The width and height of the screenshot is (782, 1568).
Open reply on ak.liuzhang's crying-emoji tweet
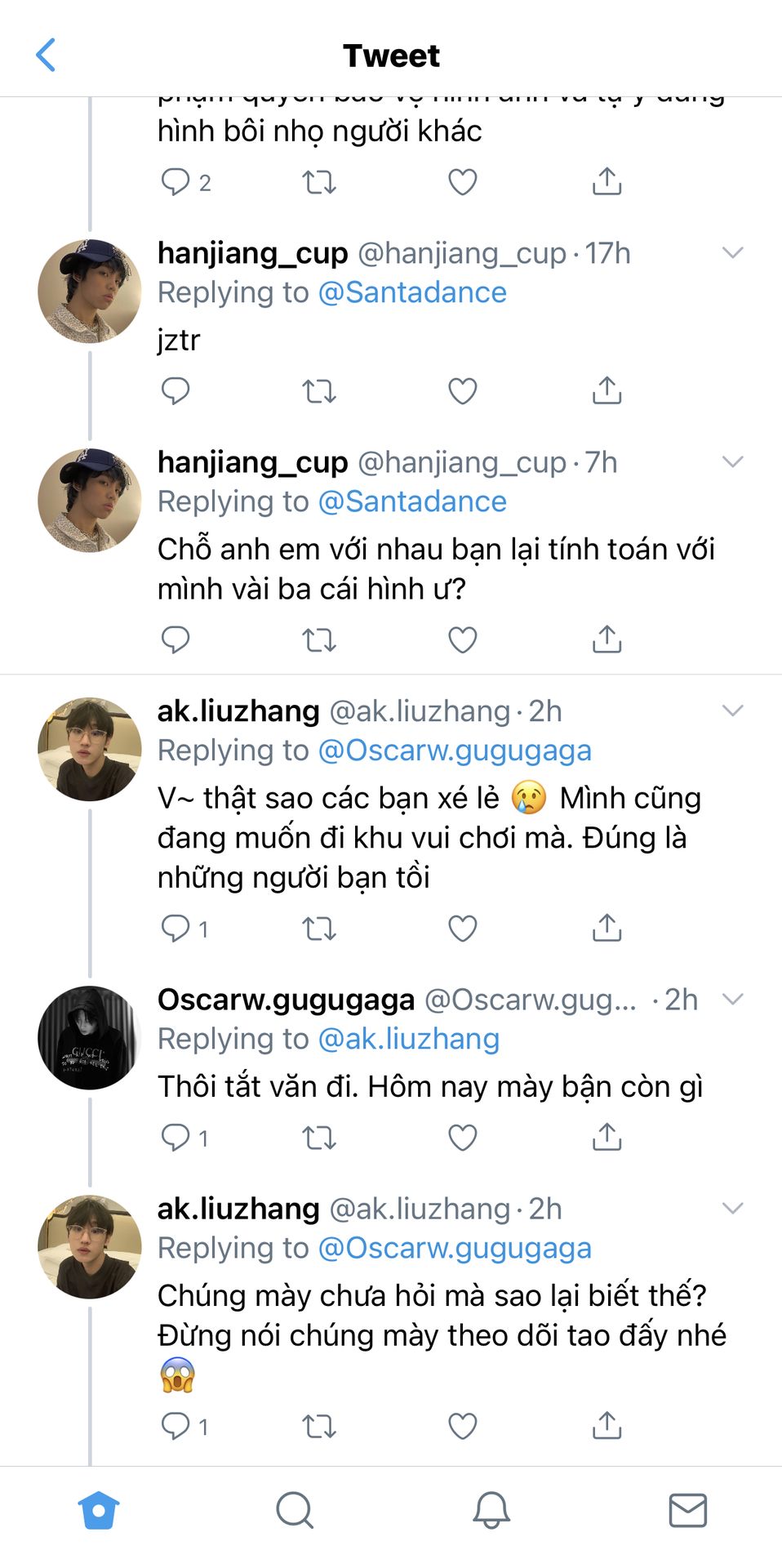point(176,929)
